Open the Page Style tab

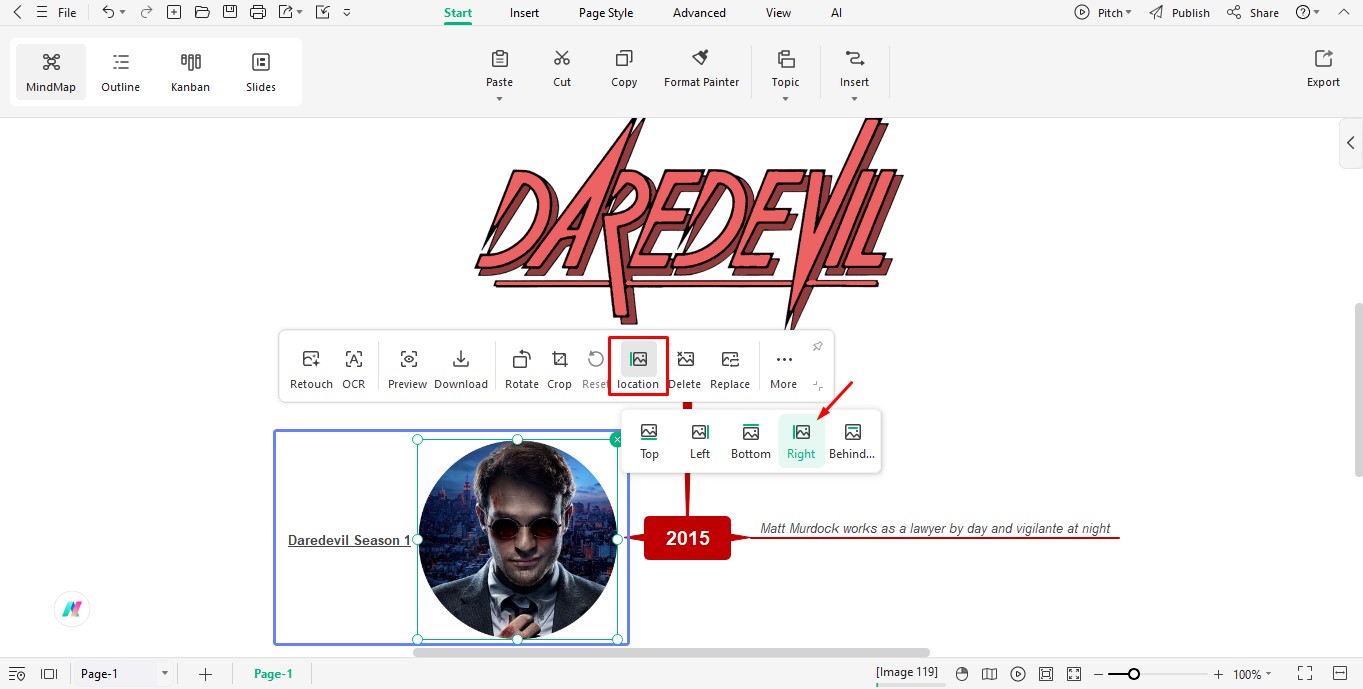coord(606,13)
